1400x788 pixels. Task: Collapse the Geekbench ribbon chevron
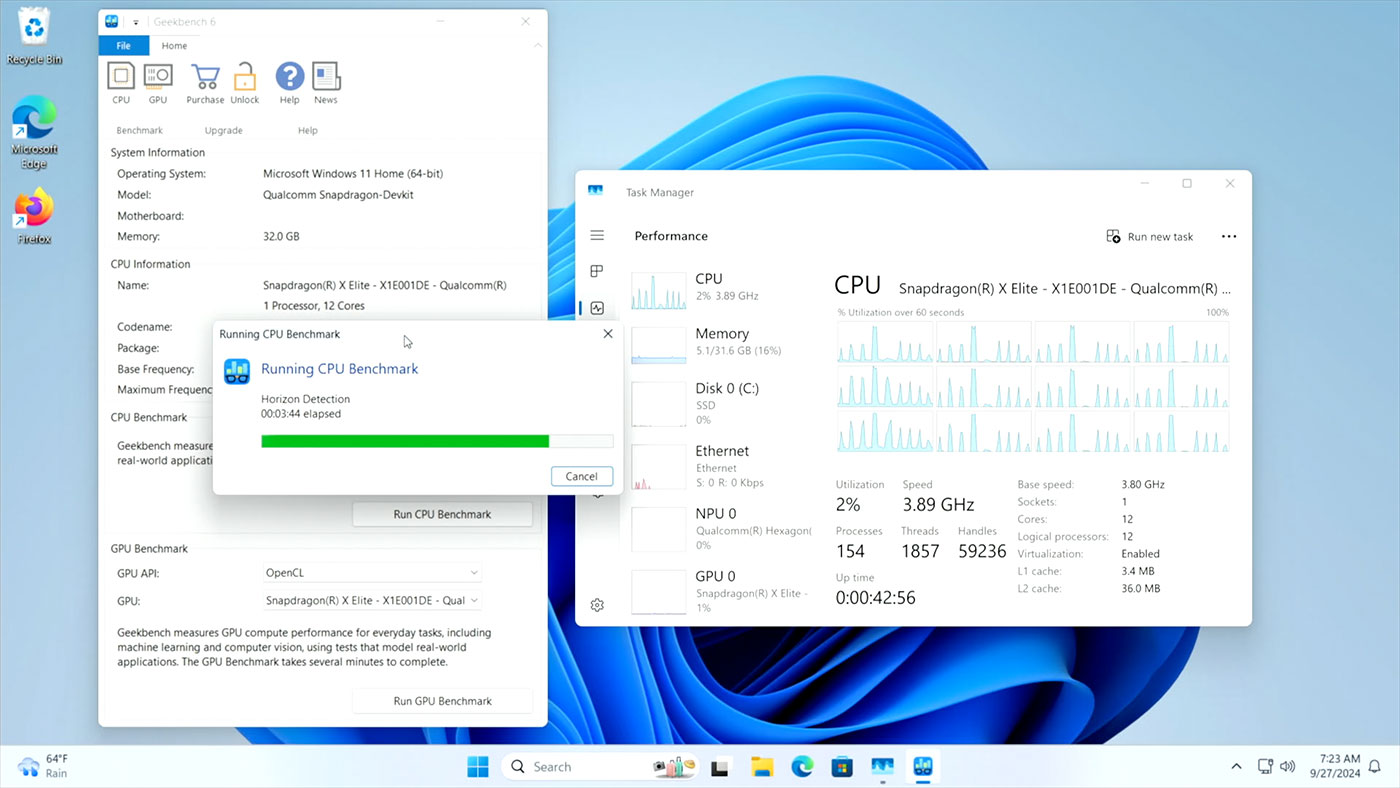[x=537, y=46]
